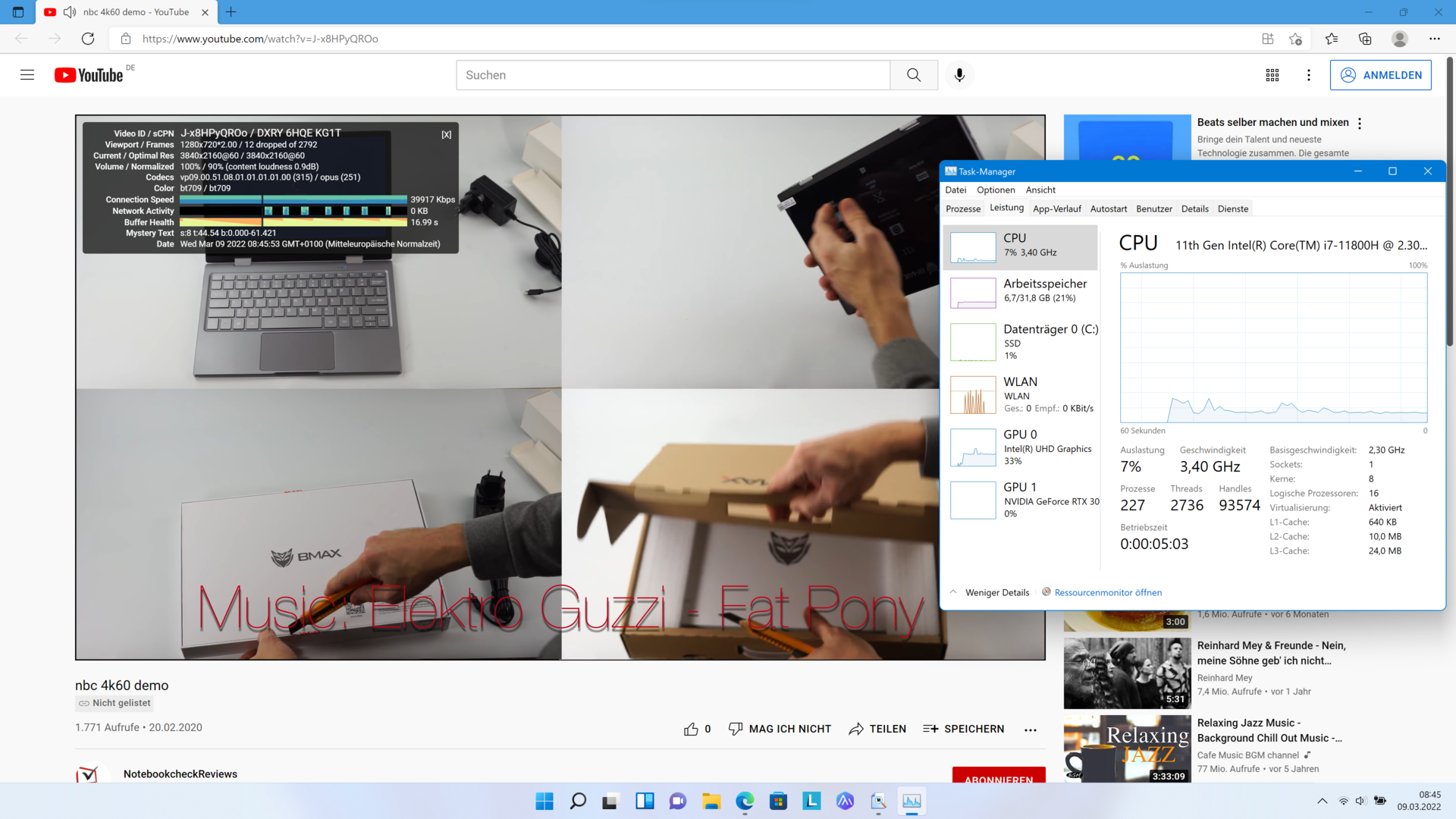
Task: Open Edge settings and more menu
Action: [x=1435, y=39]
